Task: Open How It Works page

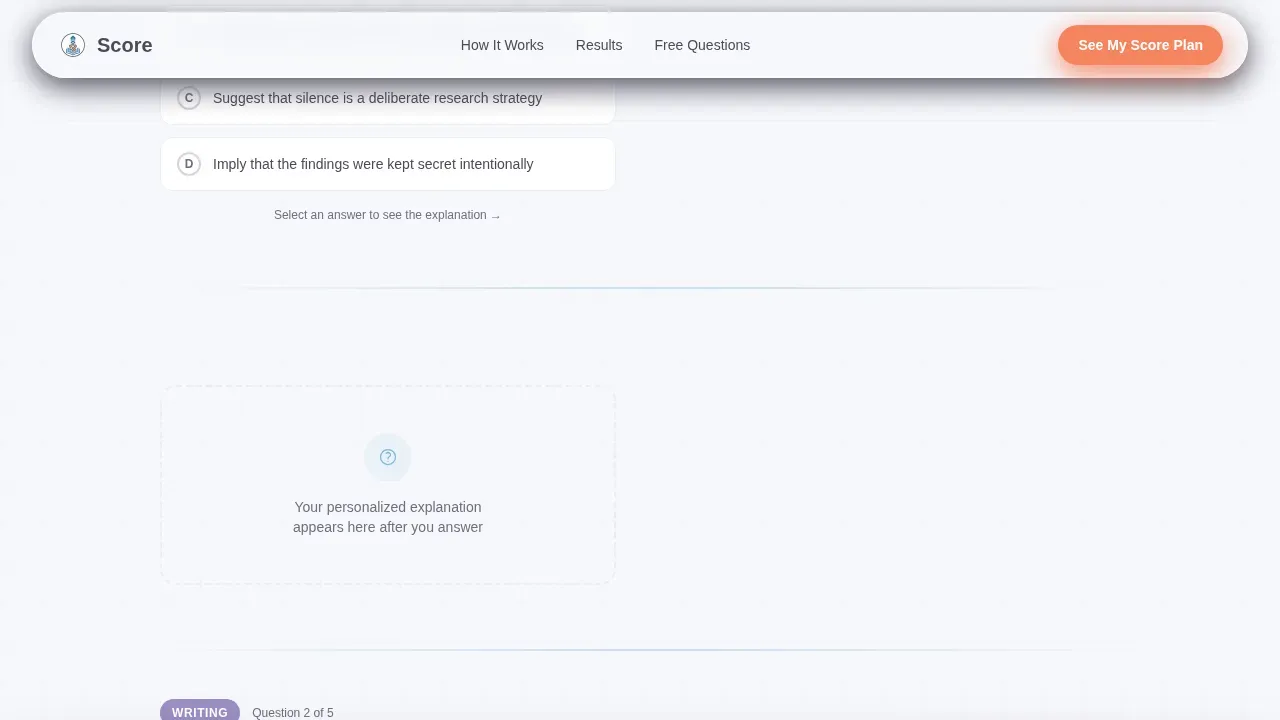Action: click(x=502, y=45)
